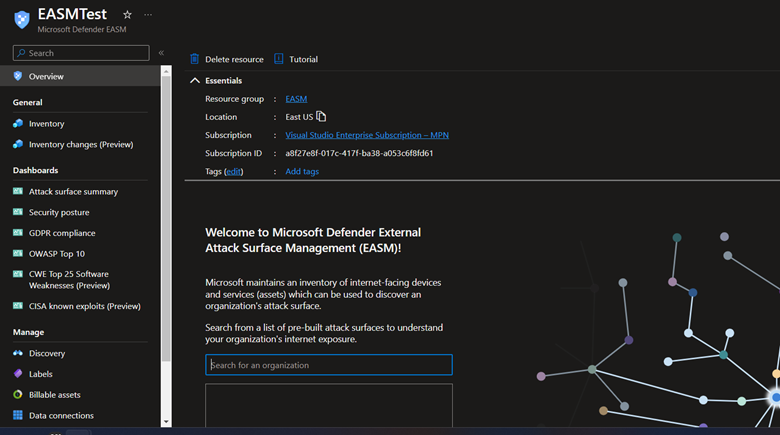The image size is (780, 435).
Task: Open the OWASP Top 10 dashboard
Action: tap(57, 254)
